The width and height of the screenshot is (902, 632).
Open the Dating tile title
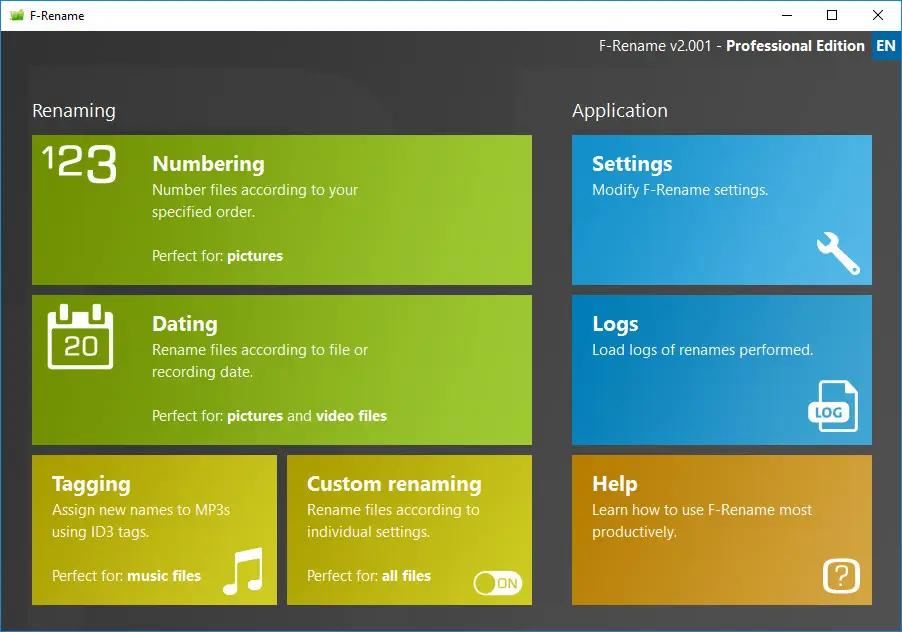(184, 324)
